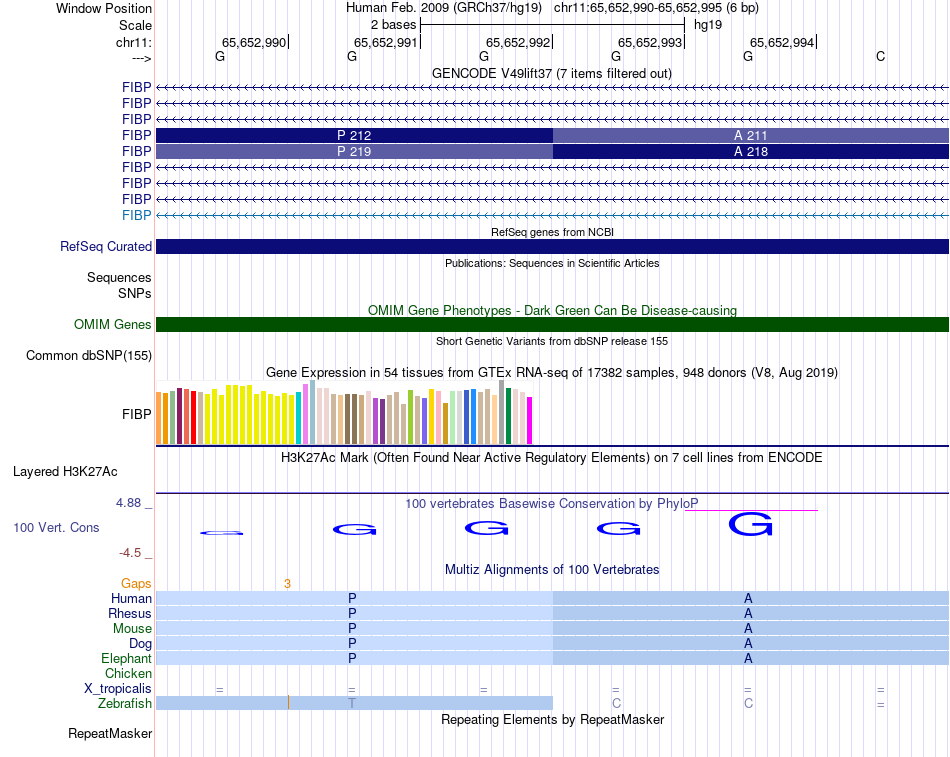Image resolution: width=950 pixels, height=757 pixels.
Task: Open the 'RefSeq genes from NCBI' track title
Action: (552, 232)
